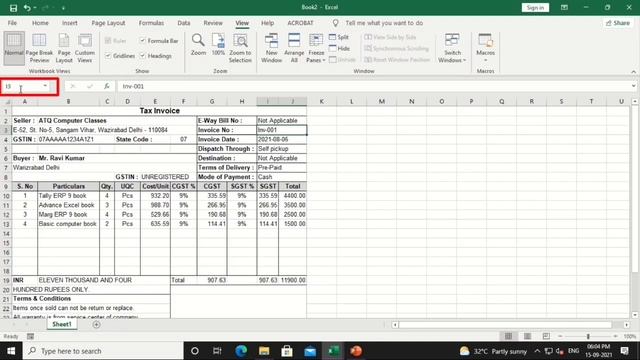Screen dimensions: 640x360
Task: Open the Page Layout tab
Action: pos(108,23)
